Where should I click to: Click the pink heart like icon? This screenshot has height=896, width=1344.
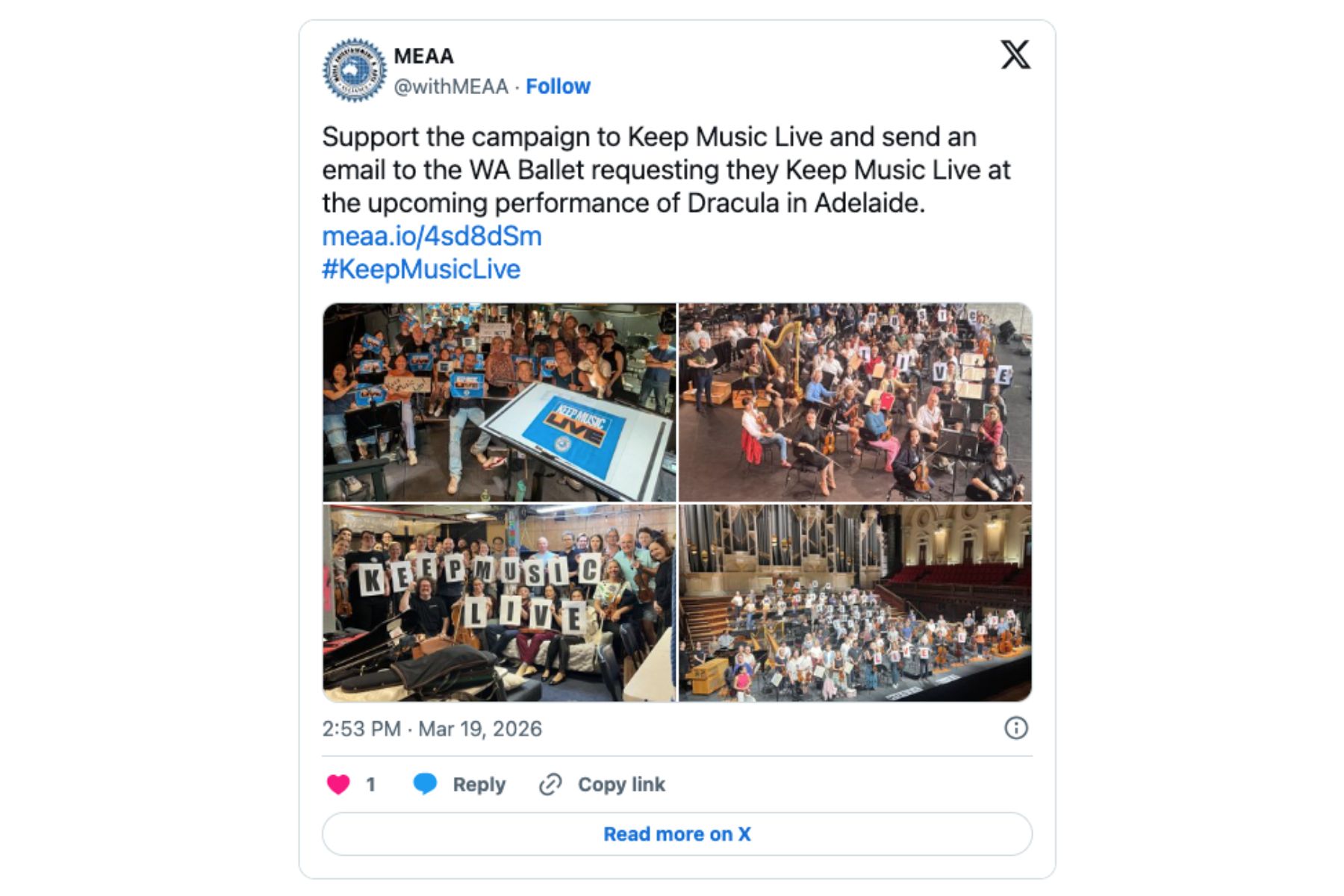pyautogui.click(x=338, y=784)
